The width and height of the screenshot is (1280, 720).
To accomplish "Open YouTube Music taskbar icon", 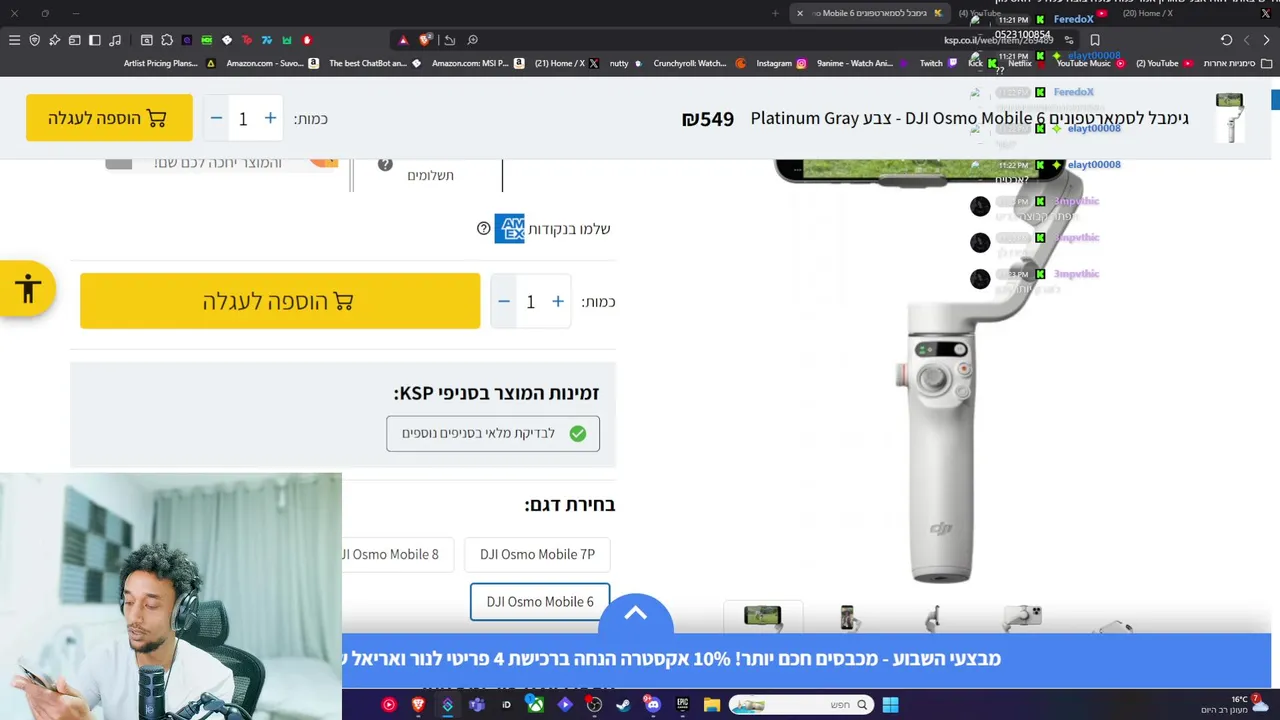I will (389, 705).
